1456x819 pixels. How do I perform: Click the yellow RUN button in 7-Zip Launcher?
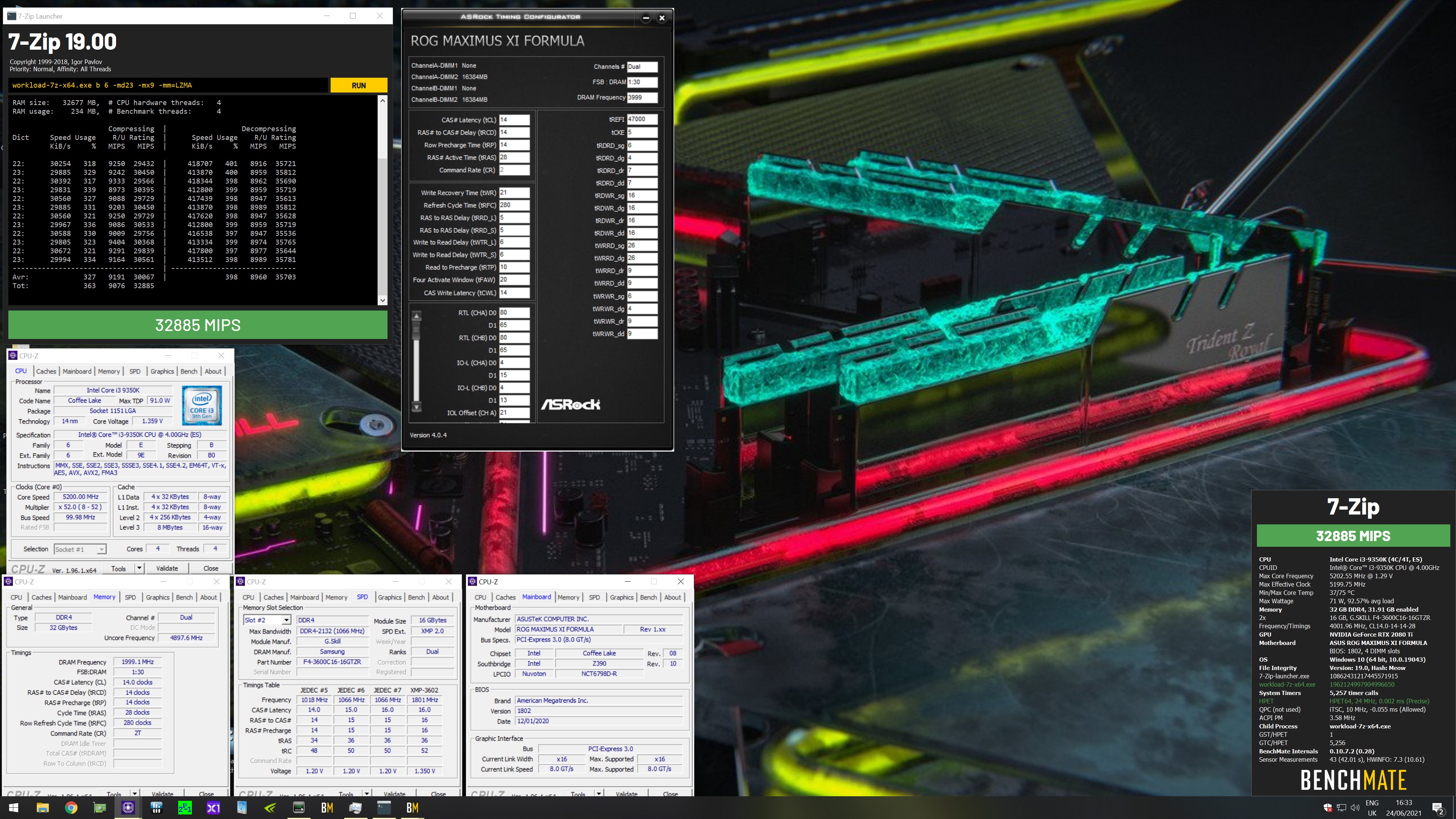pyautogui.click(x=359, y=85)
